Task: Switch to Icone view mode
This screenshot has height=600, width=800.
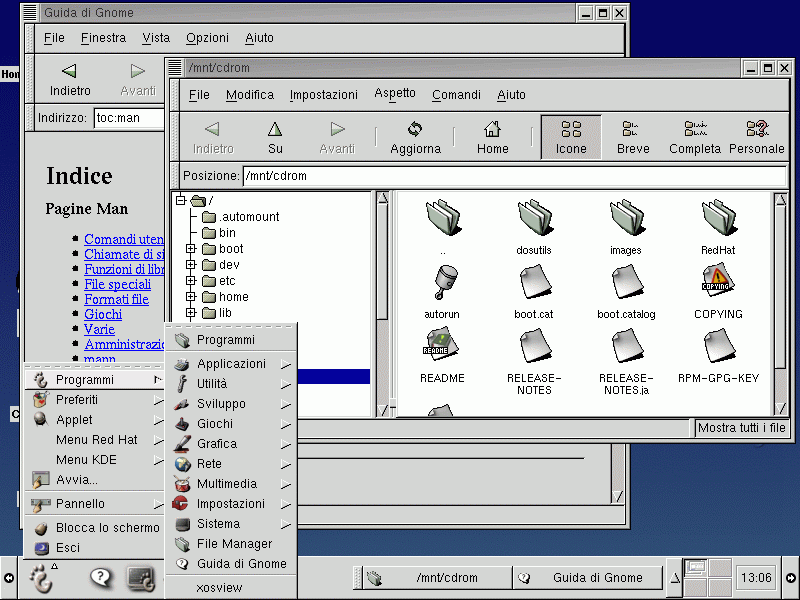Action: 571,137
